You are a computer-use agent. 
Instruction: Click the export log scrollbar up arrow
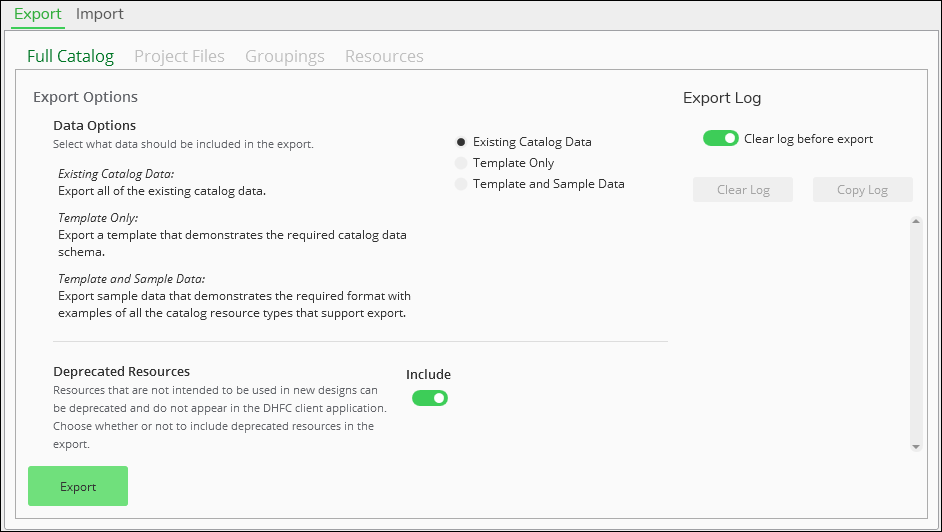(x=915, y=222)
